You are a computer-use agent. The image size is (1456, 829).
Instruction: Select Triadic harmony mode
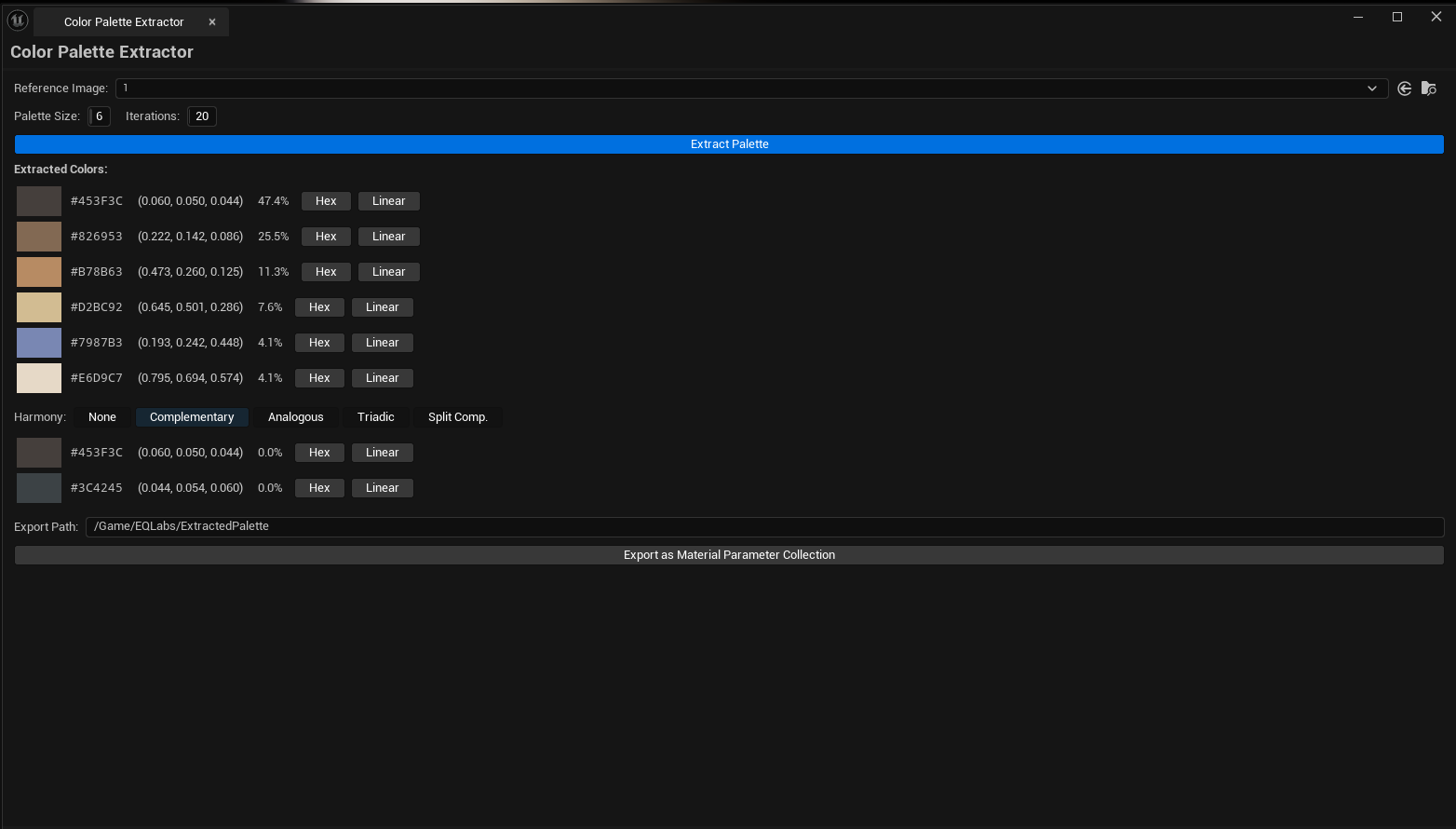[376, 417]
